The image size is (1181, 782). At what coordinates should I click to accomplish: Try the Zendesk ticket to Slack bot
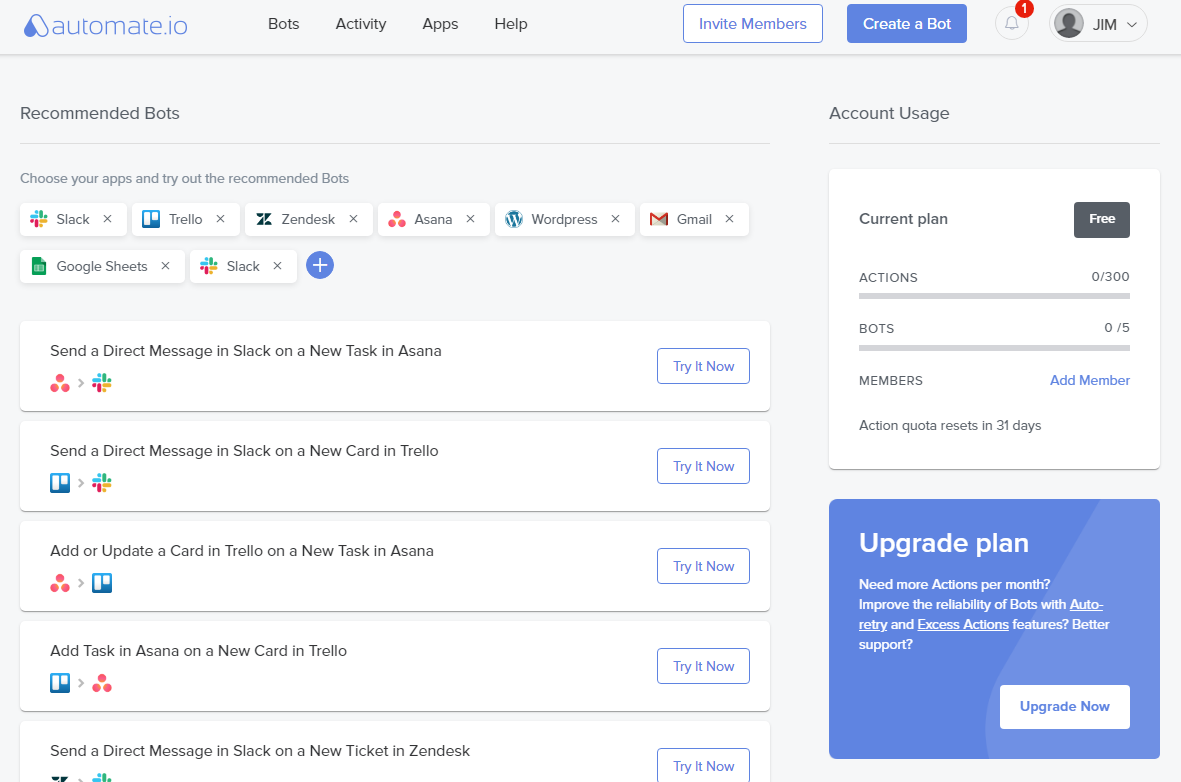click(x=703, y=765)
